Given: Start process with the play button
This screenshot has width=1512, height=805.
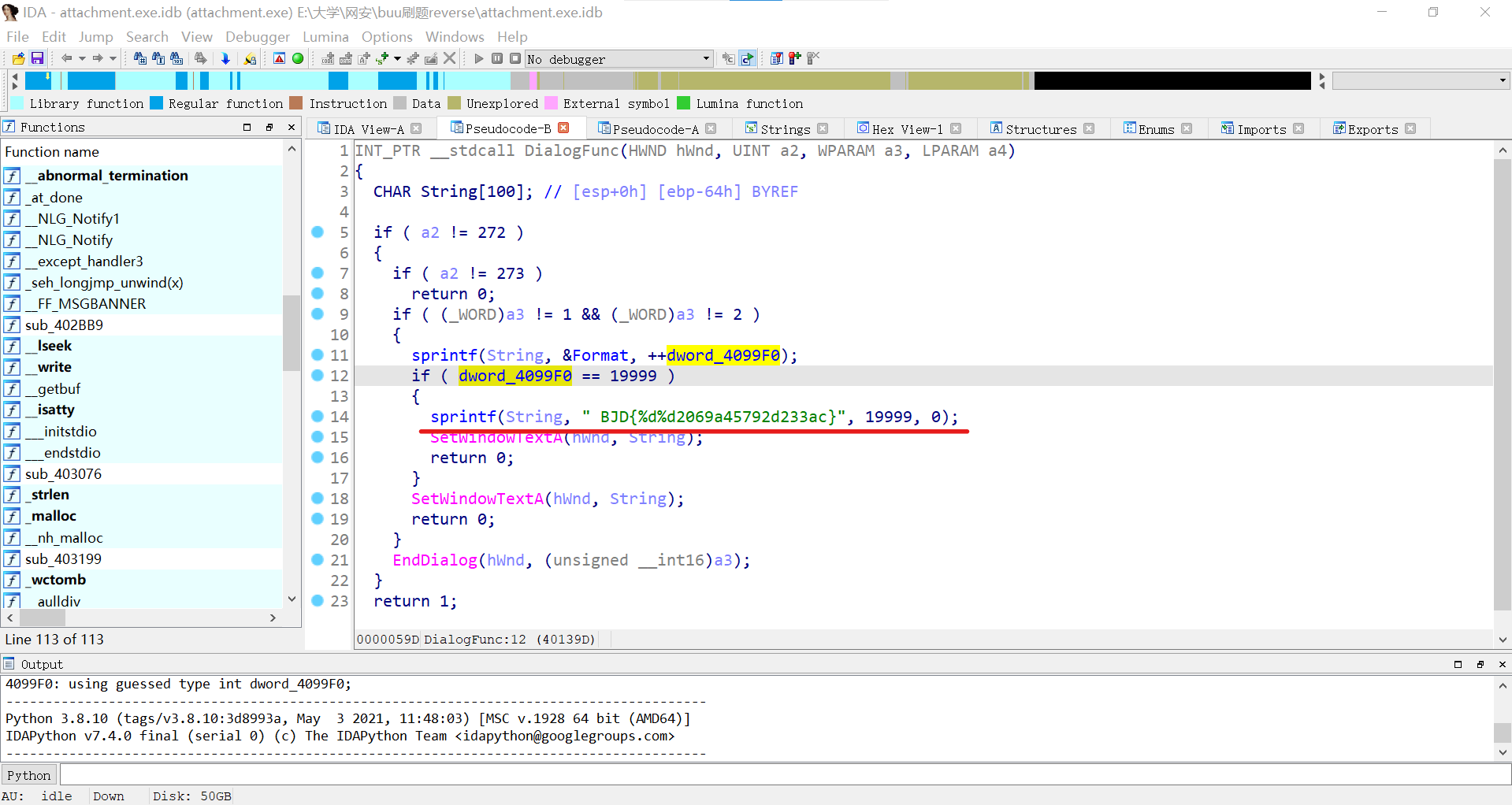Looking at the screenshot, I should click(478, 58).
